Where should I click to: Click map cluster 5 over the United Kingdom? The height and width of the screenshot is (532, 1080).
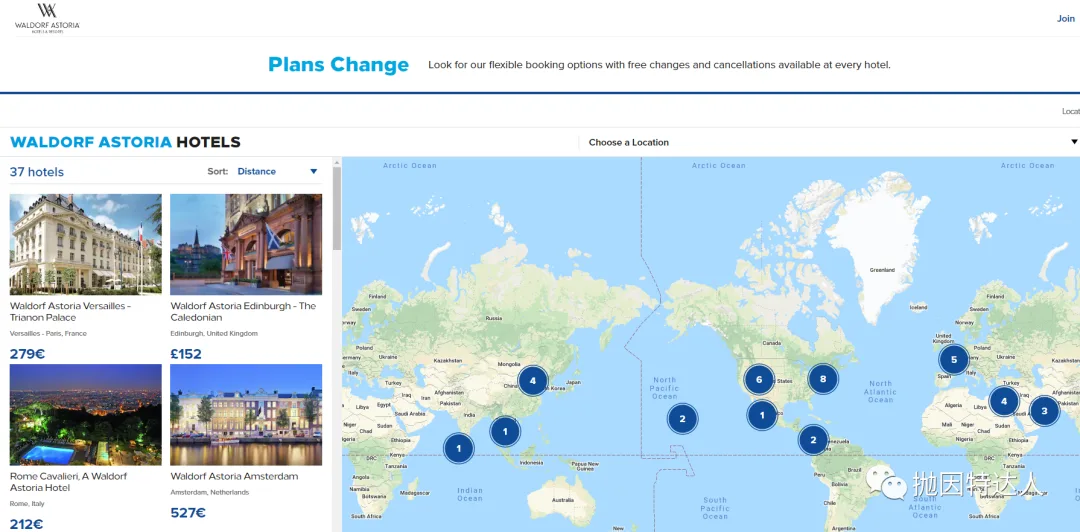point(953,359)
